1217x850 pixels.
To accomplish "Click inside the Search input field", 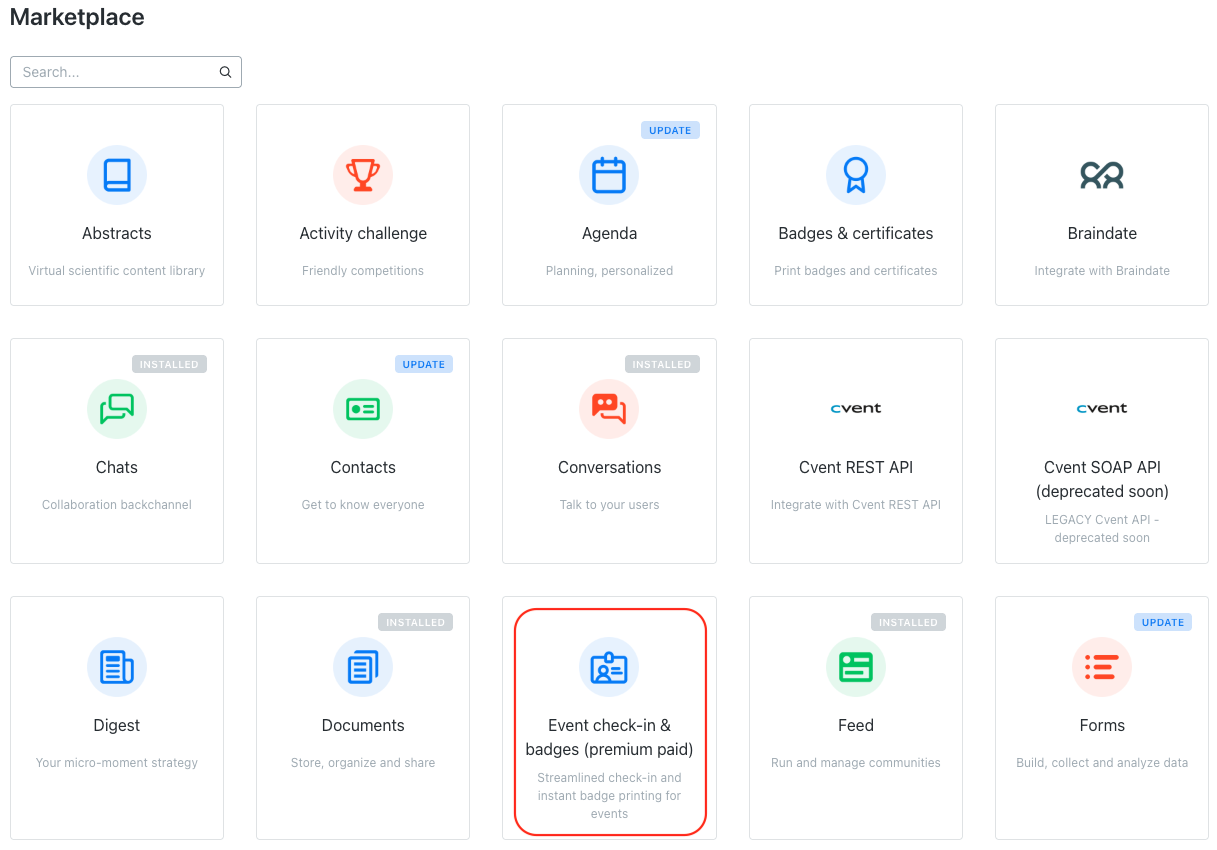I will 110,72.
